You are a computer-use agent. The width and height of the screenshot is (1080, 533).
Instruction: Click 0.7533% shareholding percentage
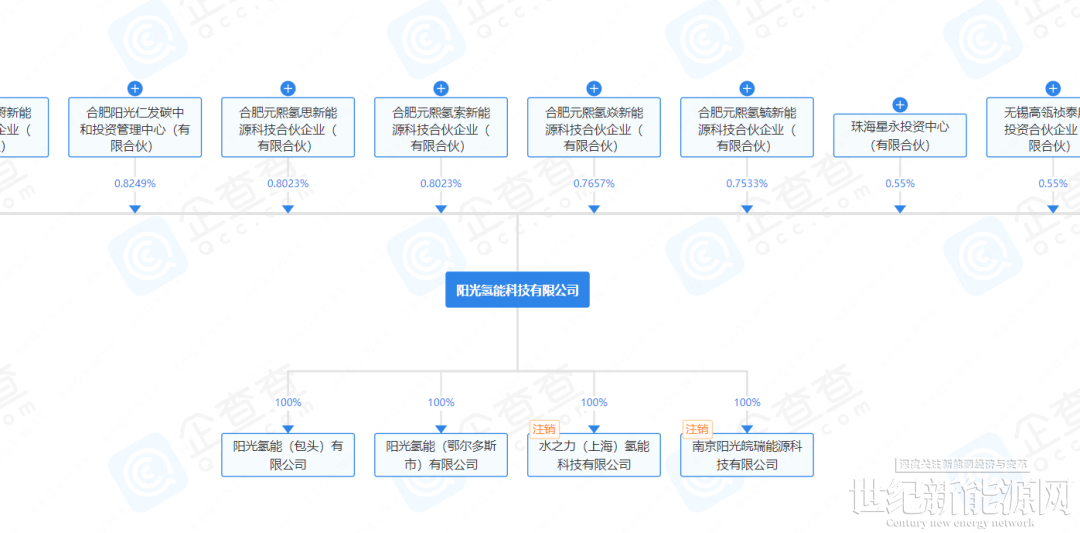(747, 184)
